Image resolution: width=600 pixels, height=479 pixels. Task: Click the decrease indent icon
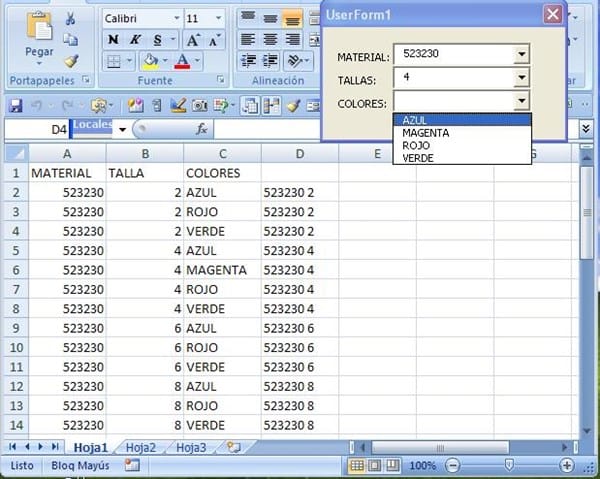249,61
